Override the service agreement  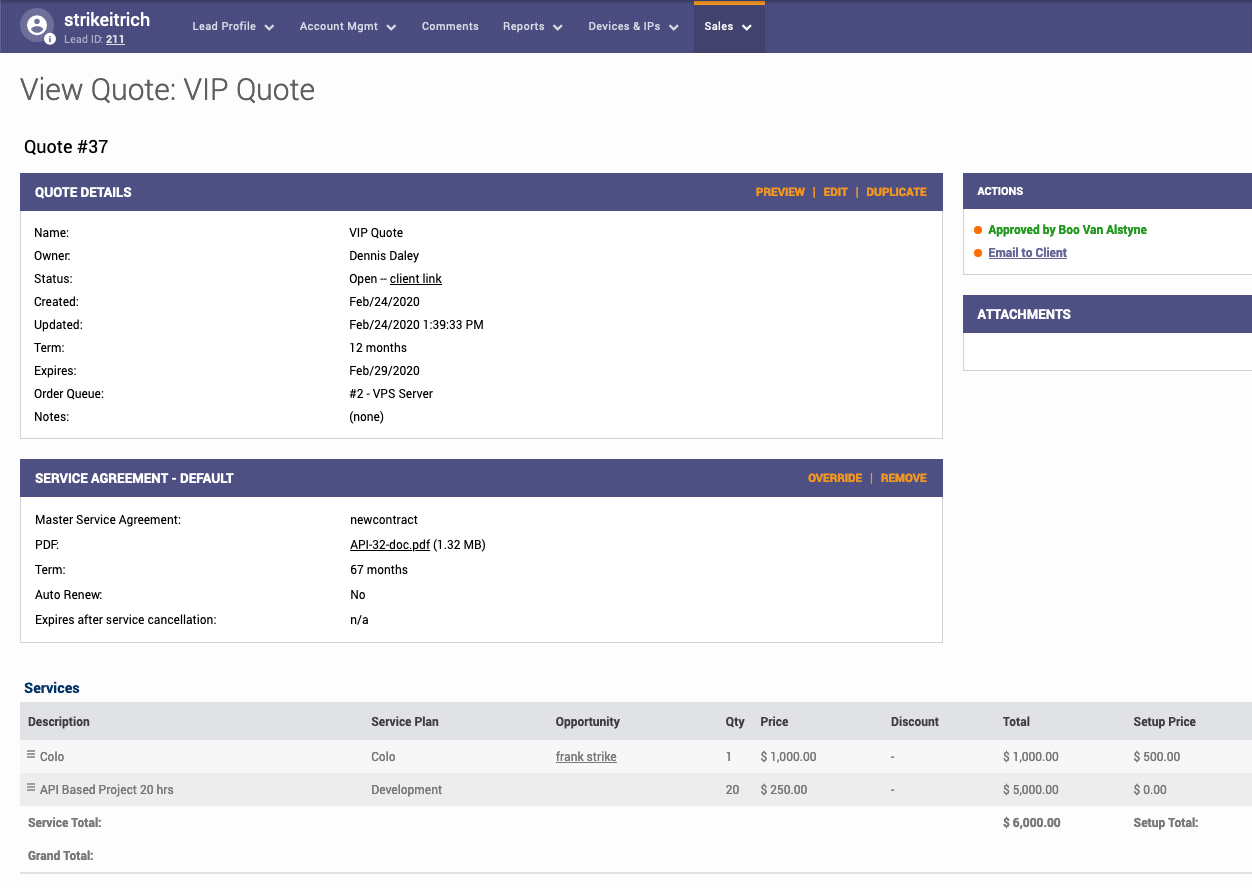coord(834,478)
